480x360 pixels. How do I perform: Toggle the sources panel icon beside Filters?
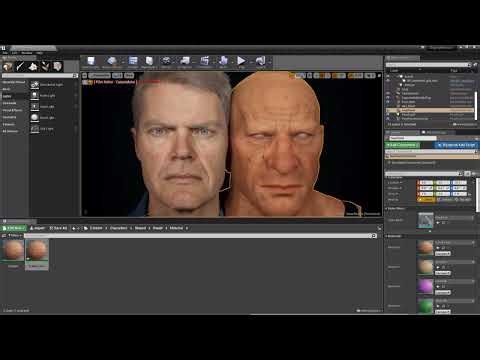point(4,236)
